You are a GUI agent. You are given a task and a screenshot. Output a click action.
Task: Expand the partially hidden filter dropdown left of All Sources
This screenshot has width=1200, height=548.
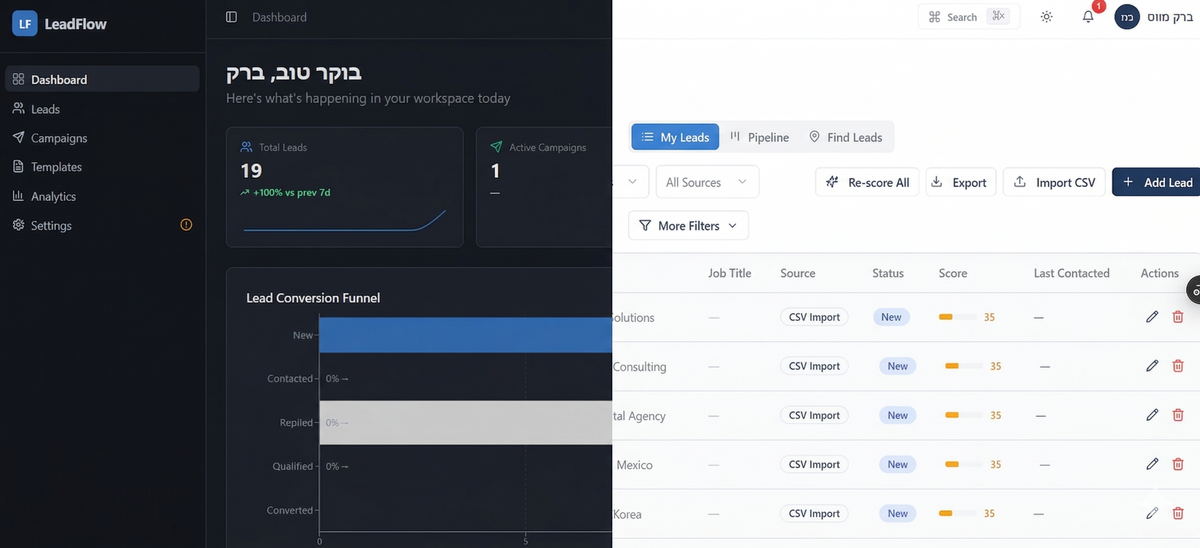pos(631,182)
